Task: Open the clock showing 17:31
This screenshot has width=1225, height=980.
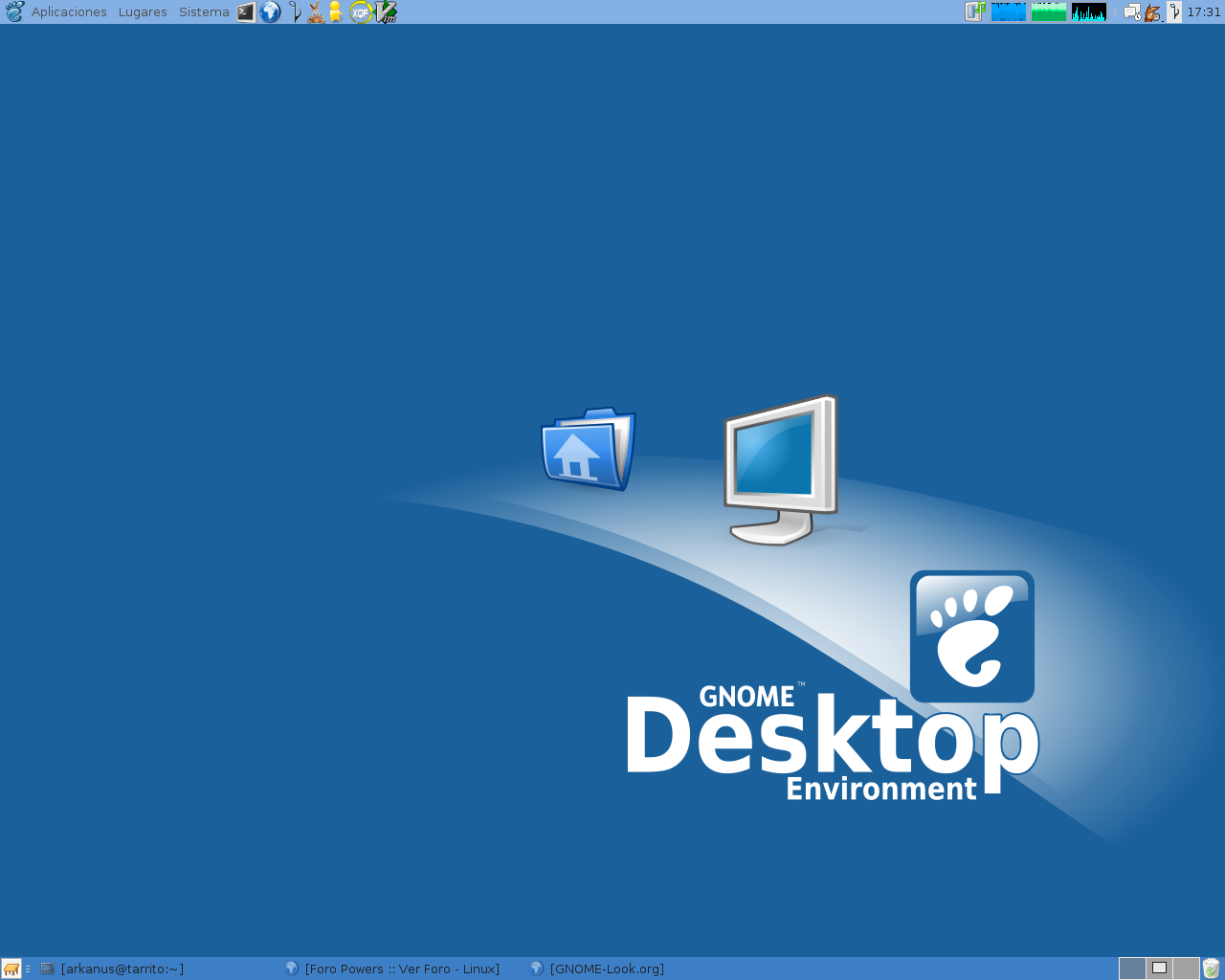Action: [x=1204, y=11]
